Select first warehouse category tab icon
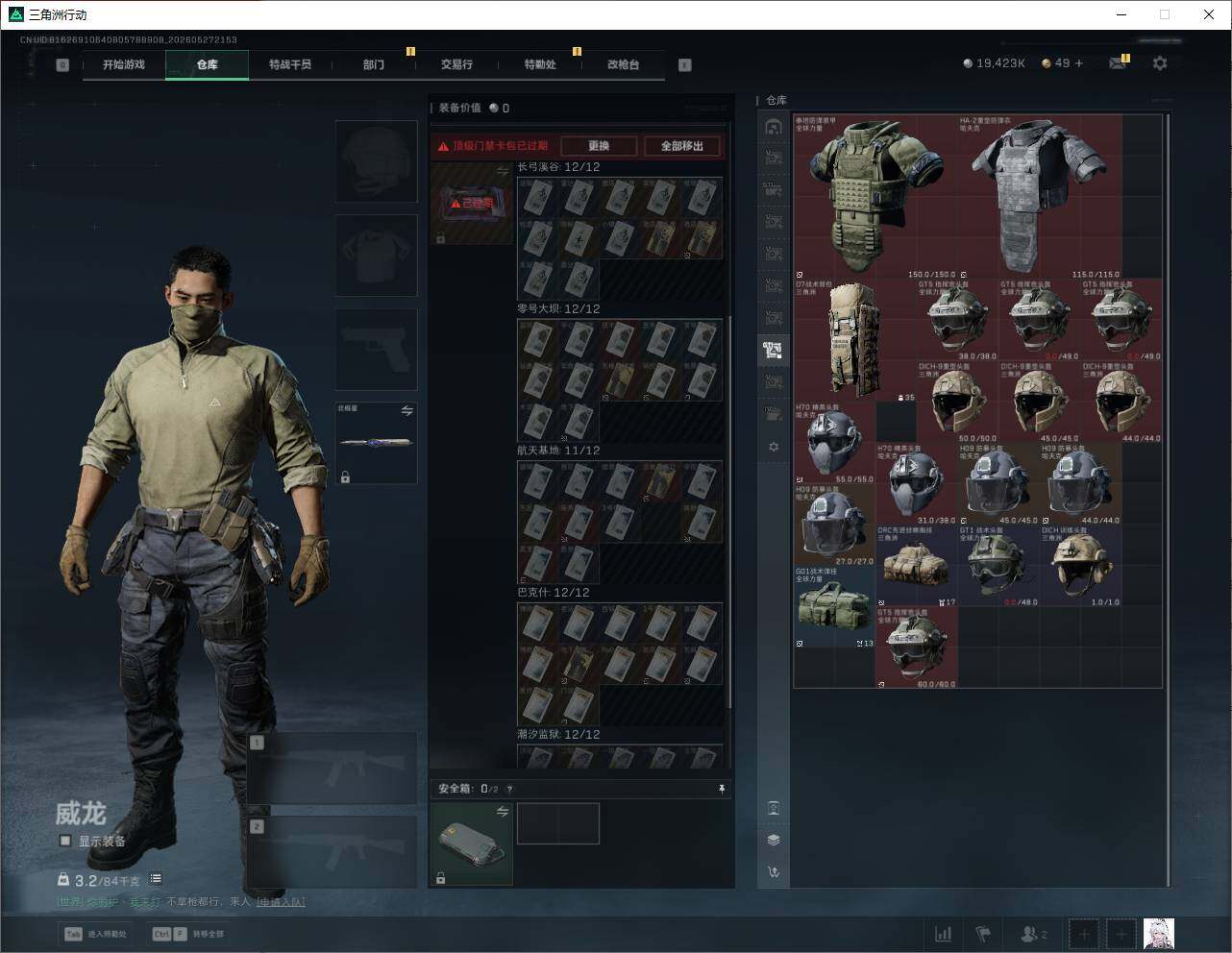Viewport: 1232px width, 953px height. pos(774,127)
